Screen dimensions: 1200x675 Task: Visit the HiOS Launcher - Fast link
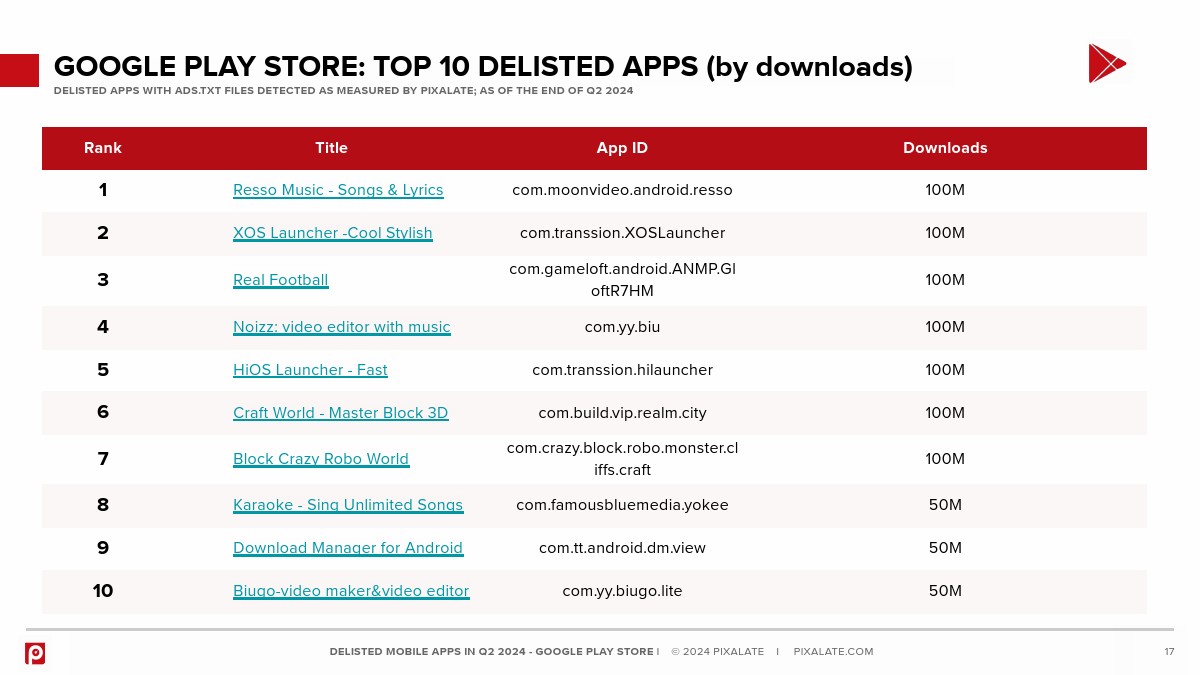pyautogui.click(x=310, y=370)
